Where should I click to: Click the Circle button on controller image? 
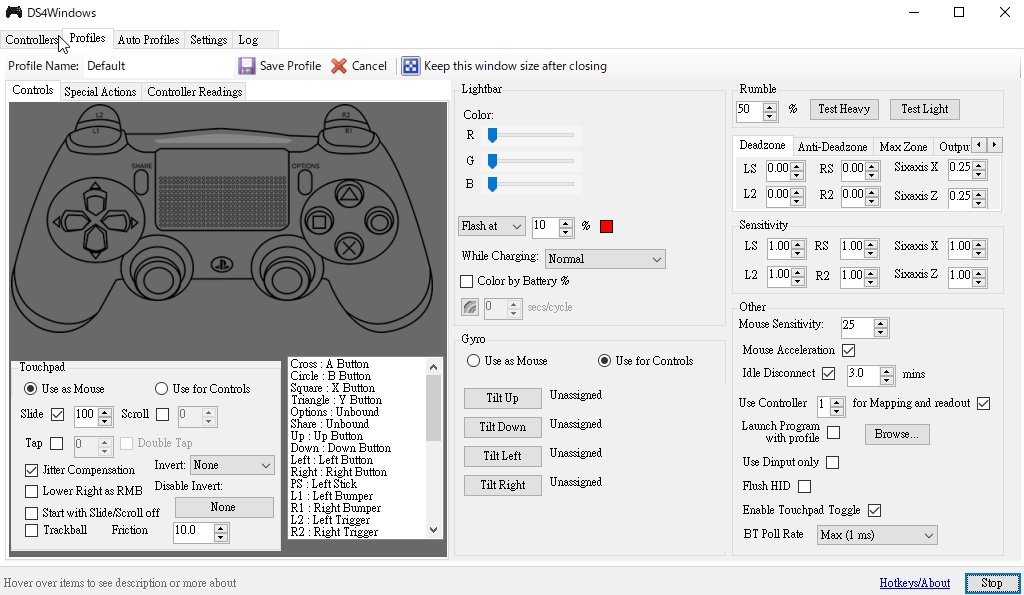pyautogui.click(x=378, y=221)
